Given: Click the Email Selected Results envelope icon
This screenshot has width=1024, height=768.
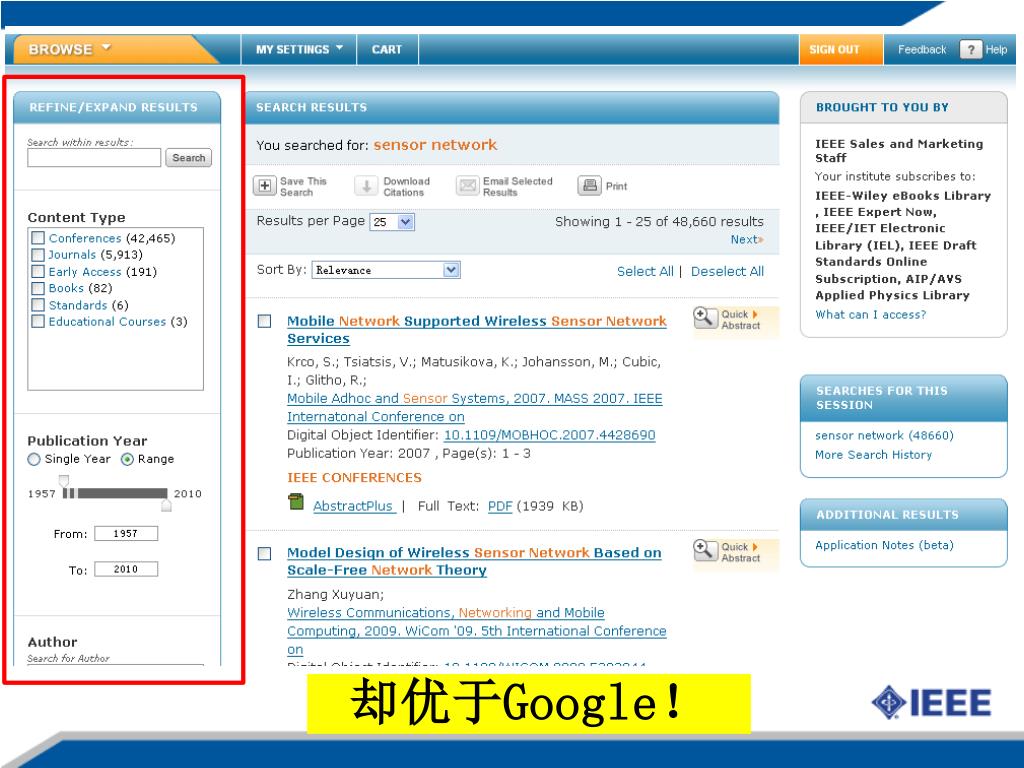Looking at the screenshot, I should click(x=468, y=186).
